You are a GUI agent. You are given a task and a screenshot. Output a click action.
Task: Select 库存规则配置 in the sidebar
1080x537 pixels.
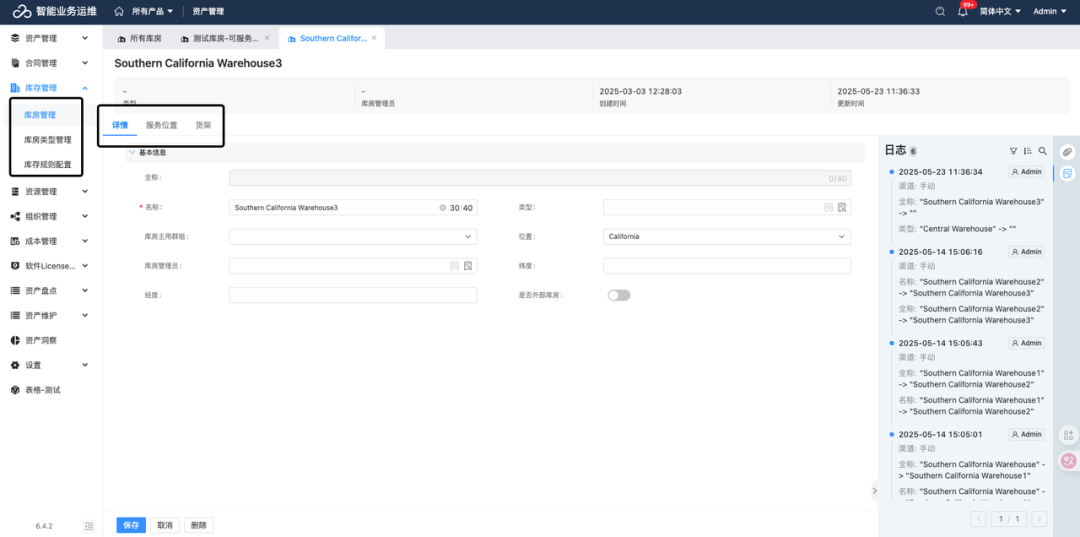coord(48,165)
